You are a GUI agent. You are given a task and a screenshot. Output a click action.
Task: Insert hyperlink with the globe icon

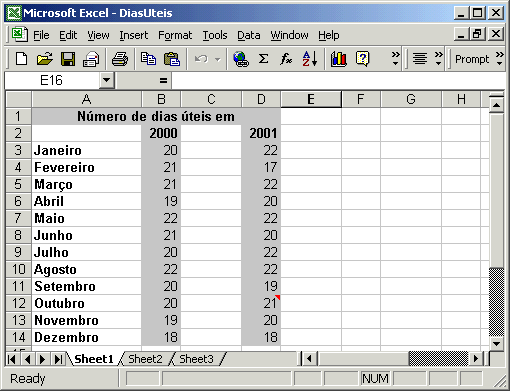click(241, 59)
